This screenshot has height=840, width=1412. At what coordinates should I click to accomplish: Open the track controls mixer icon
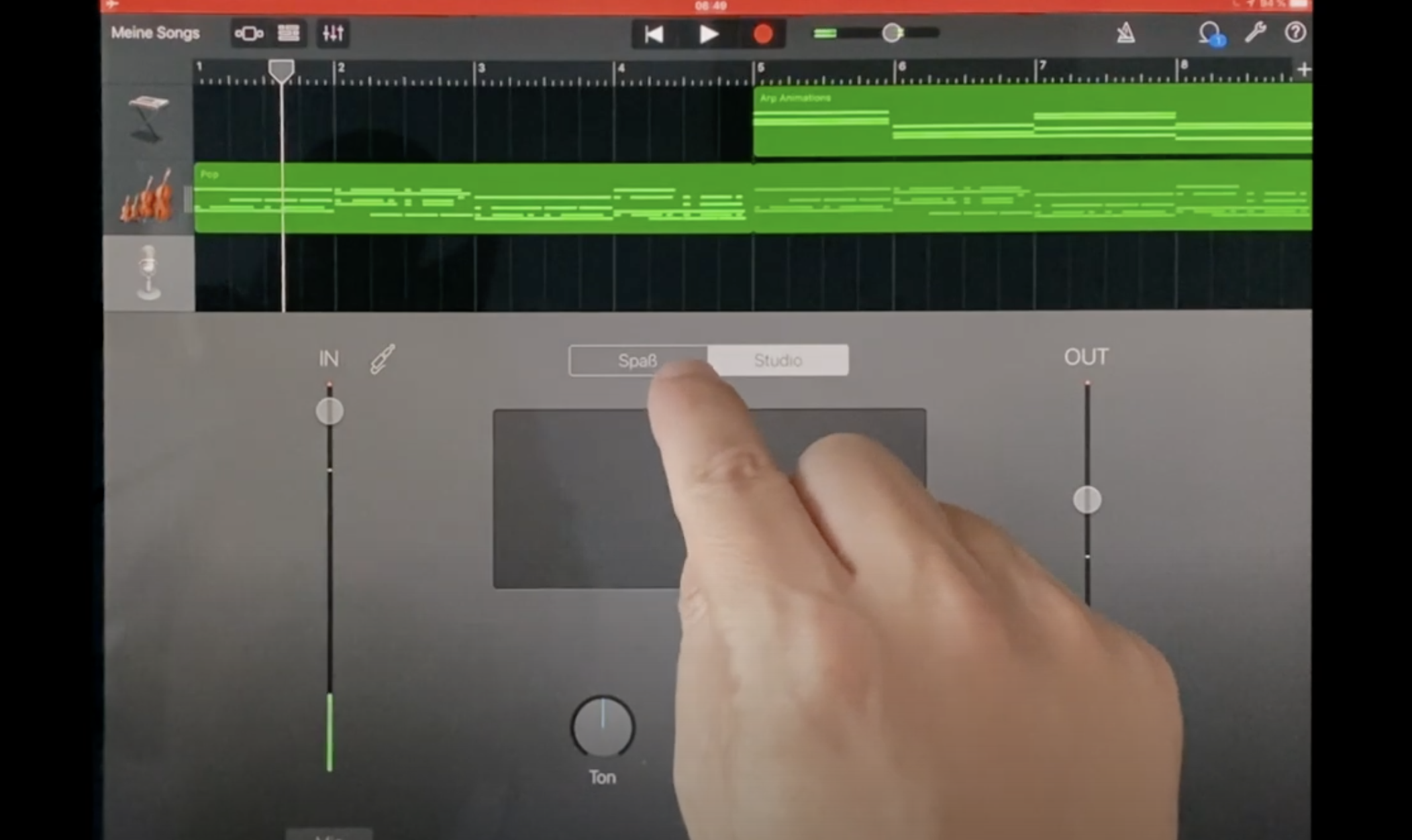(x=333, y=34)
